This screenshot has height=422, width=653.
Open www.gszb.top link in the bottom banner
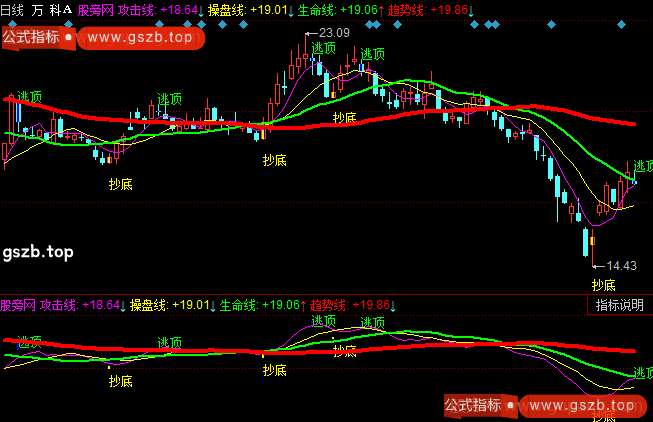click(582, 405)
